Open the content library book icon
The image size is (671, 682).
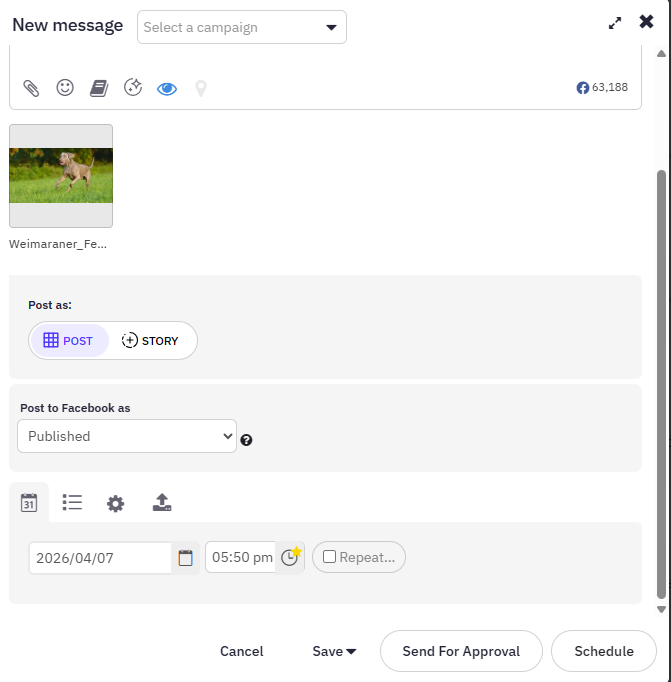pyautogui.click(x=99, y=88)
